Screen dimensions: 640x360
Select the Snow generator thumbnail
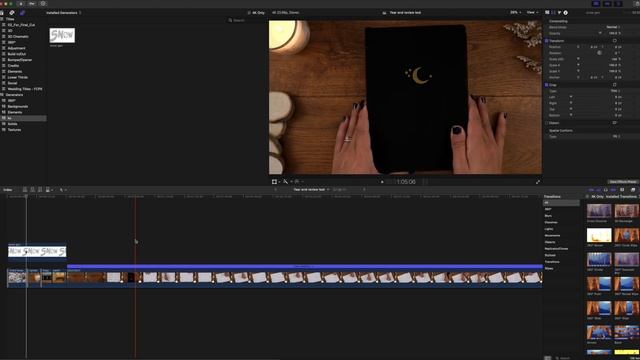pos(62,35)
